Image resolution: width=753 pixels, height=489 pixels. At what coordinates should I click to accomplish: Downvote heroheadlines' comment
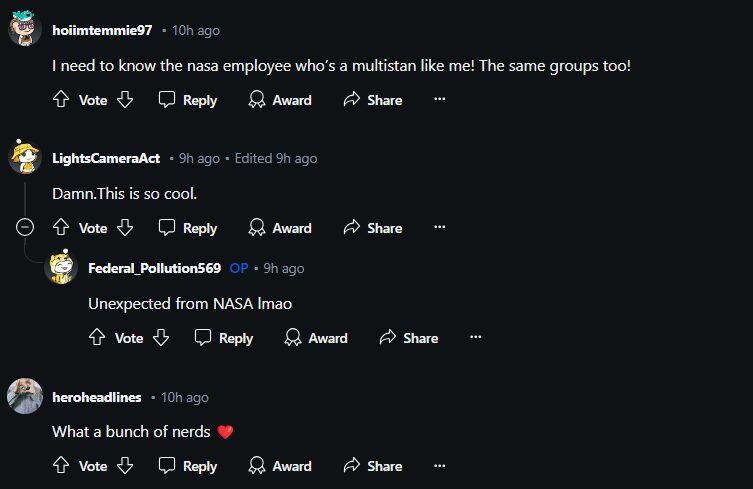(125, 466)
